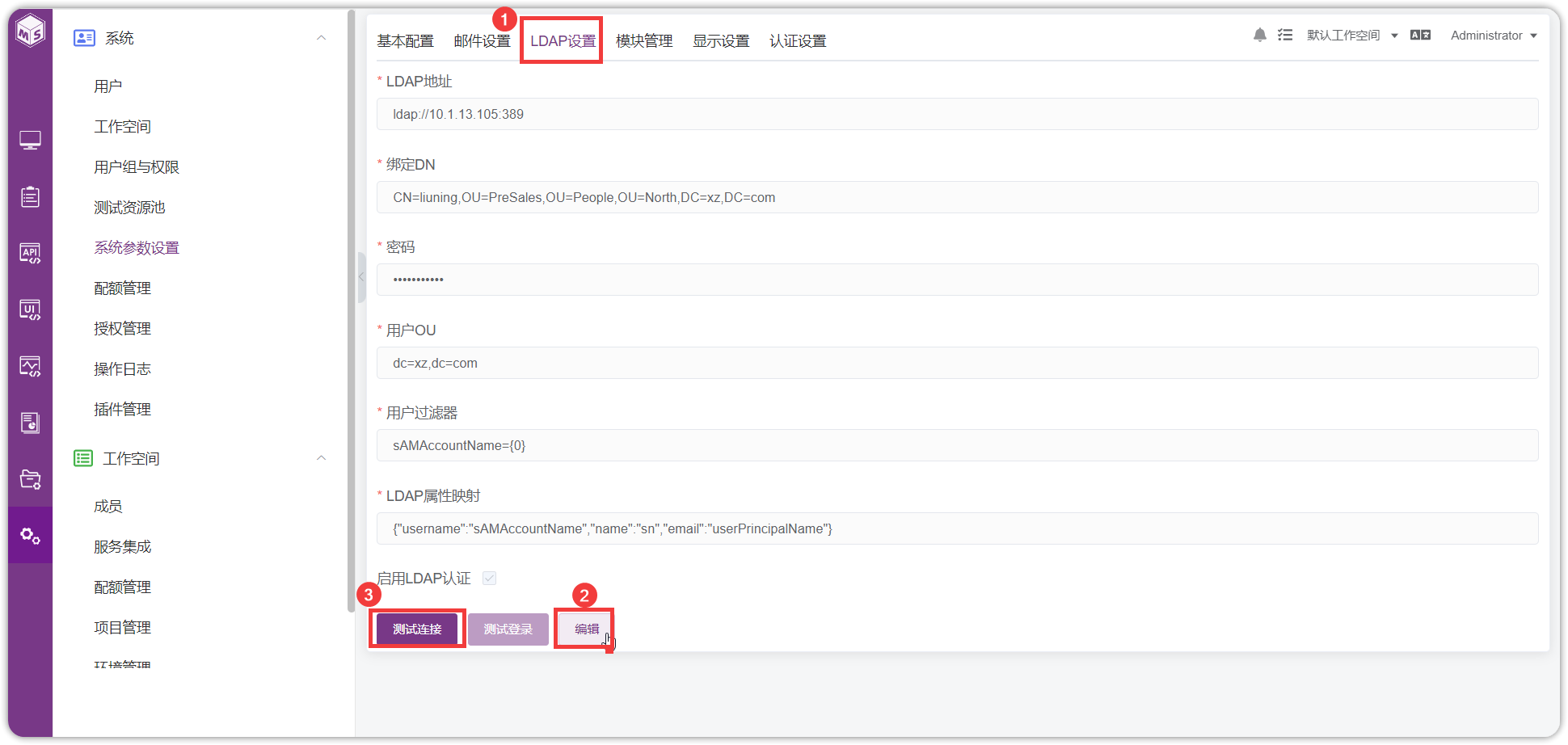1568x745 pixels.
Task: Open the UI testing sidebar icon
Action: coord(31,309)
